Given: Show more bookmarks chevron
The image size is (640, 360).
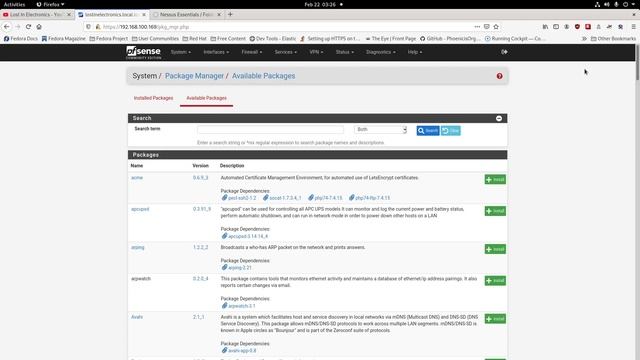Looking at the screenshot, I should coord(584,38).
